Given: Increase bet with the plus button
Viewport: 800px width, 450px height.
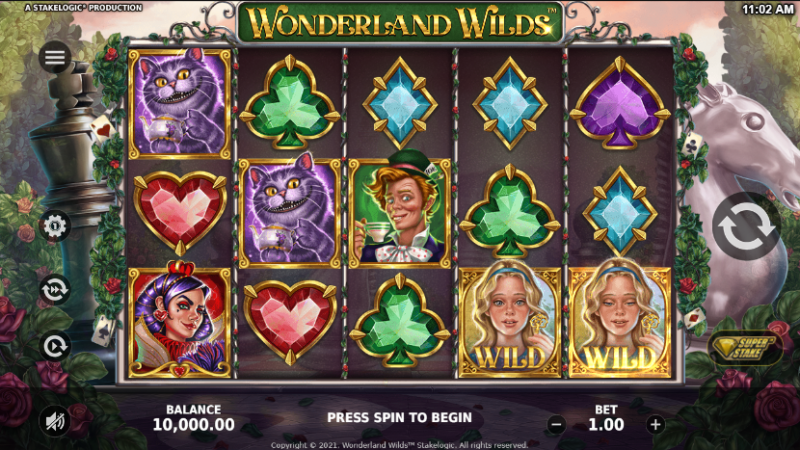Looking at the screenshot, I should [656, 424].
